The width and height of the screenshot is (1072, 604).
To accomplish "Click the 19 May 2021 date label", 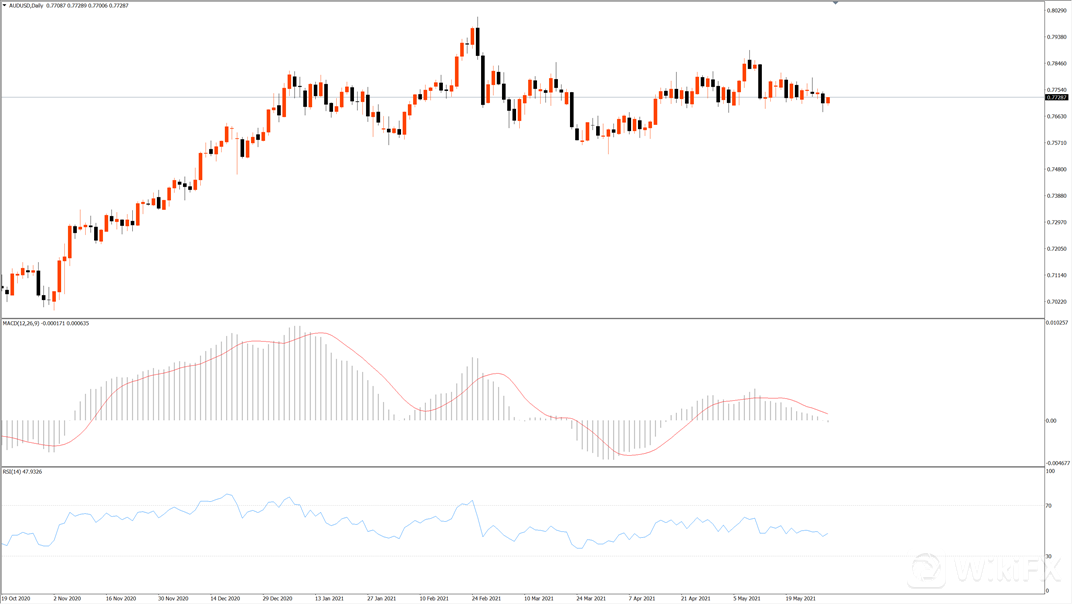I will [x=804, y=598].
